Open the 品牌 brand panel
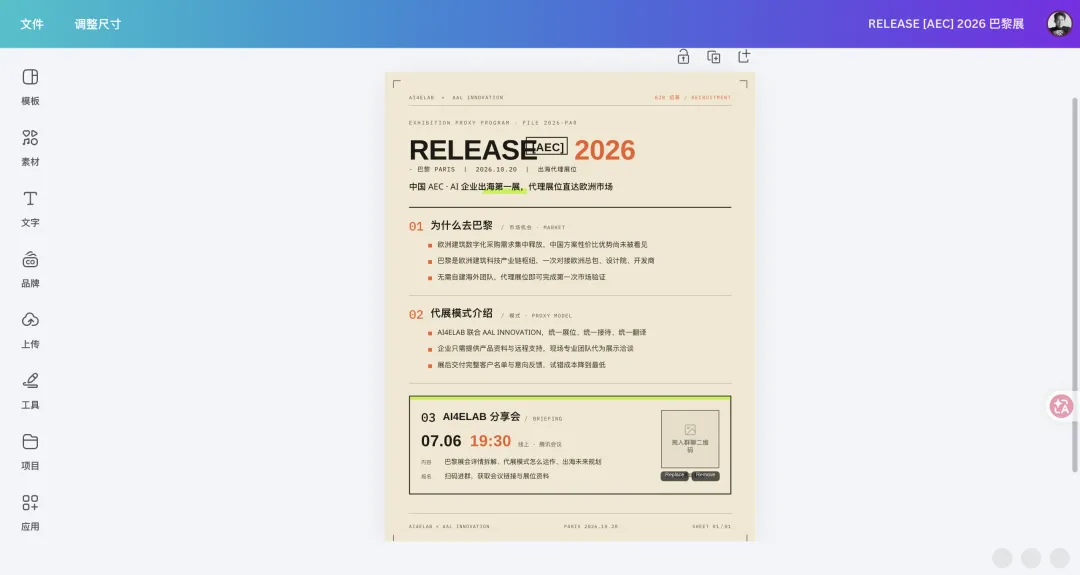The width and height of the screenshot is (1080, 575). tap(30, 269)
